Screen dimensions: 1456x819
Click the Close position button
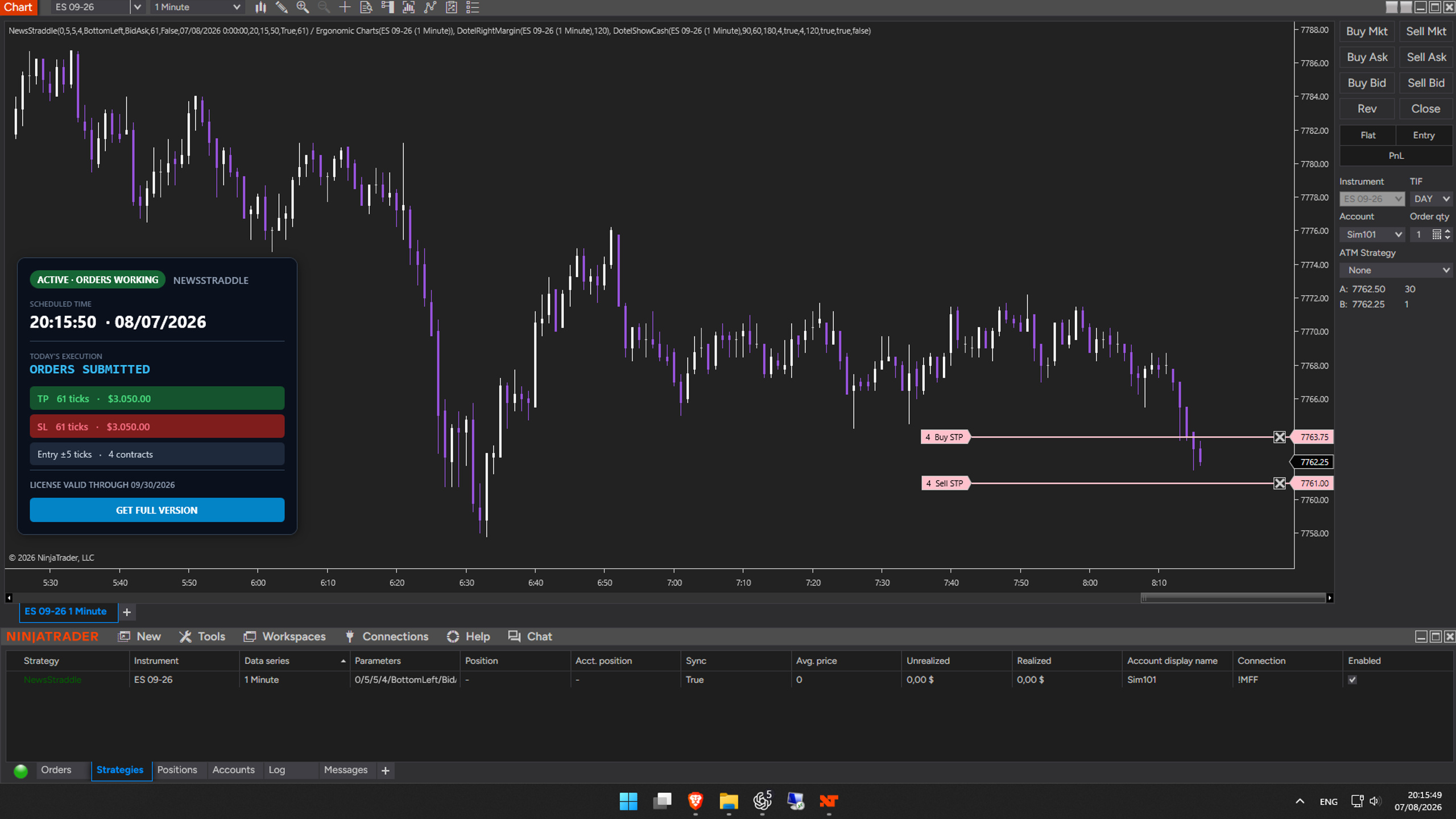tap(1426, 109)
